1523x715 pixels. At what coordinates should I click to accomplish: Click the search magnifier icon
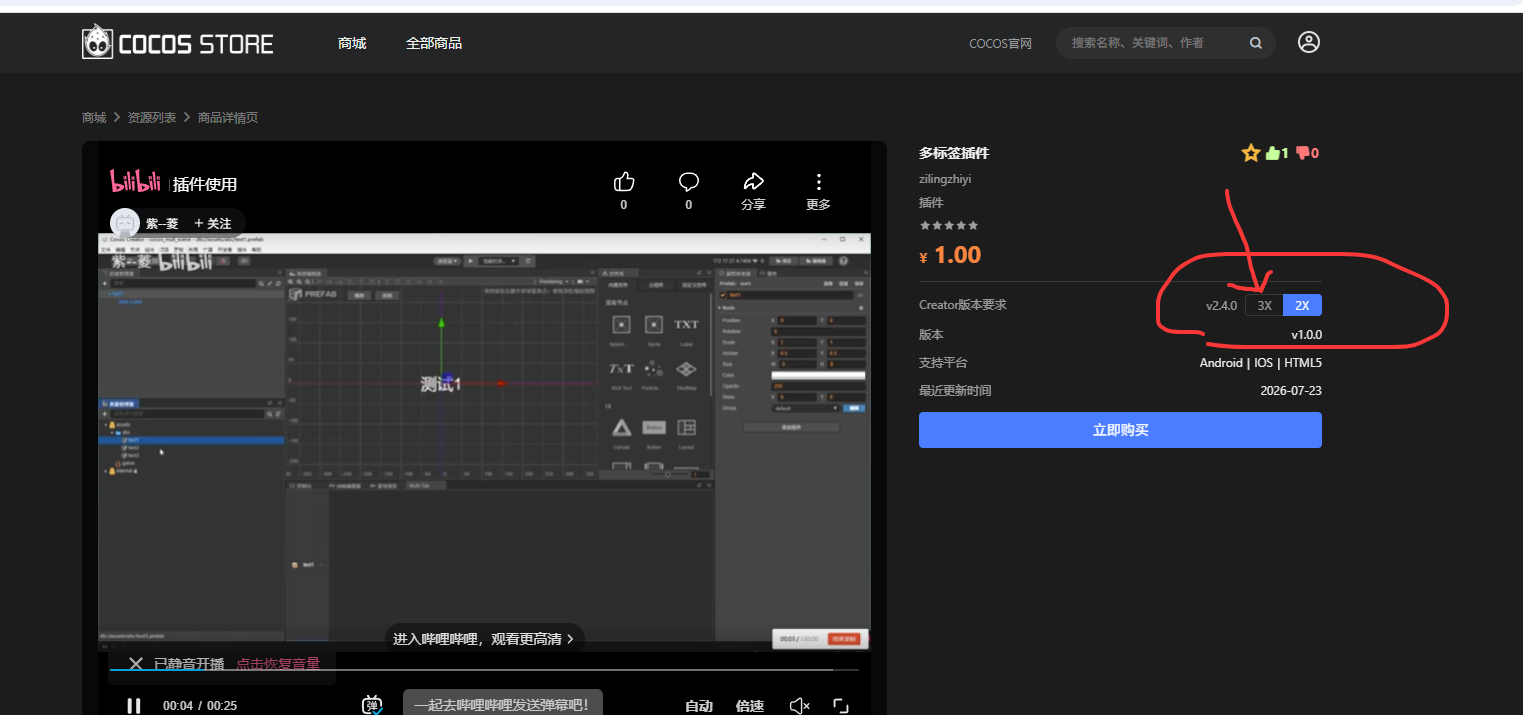(x=1255, y=43)
